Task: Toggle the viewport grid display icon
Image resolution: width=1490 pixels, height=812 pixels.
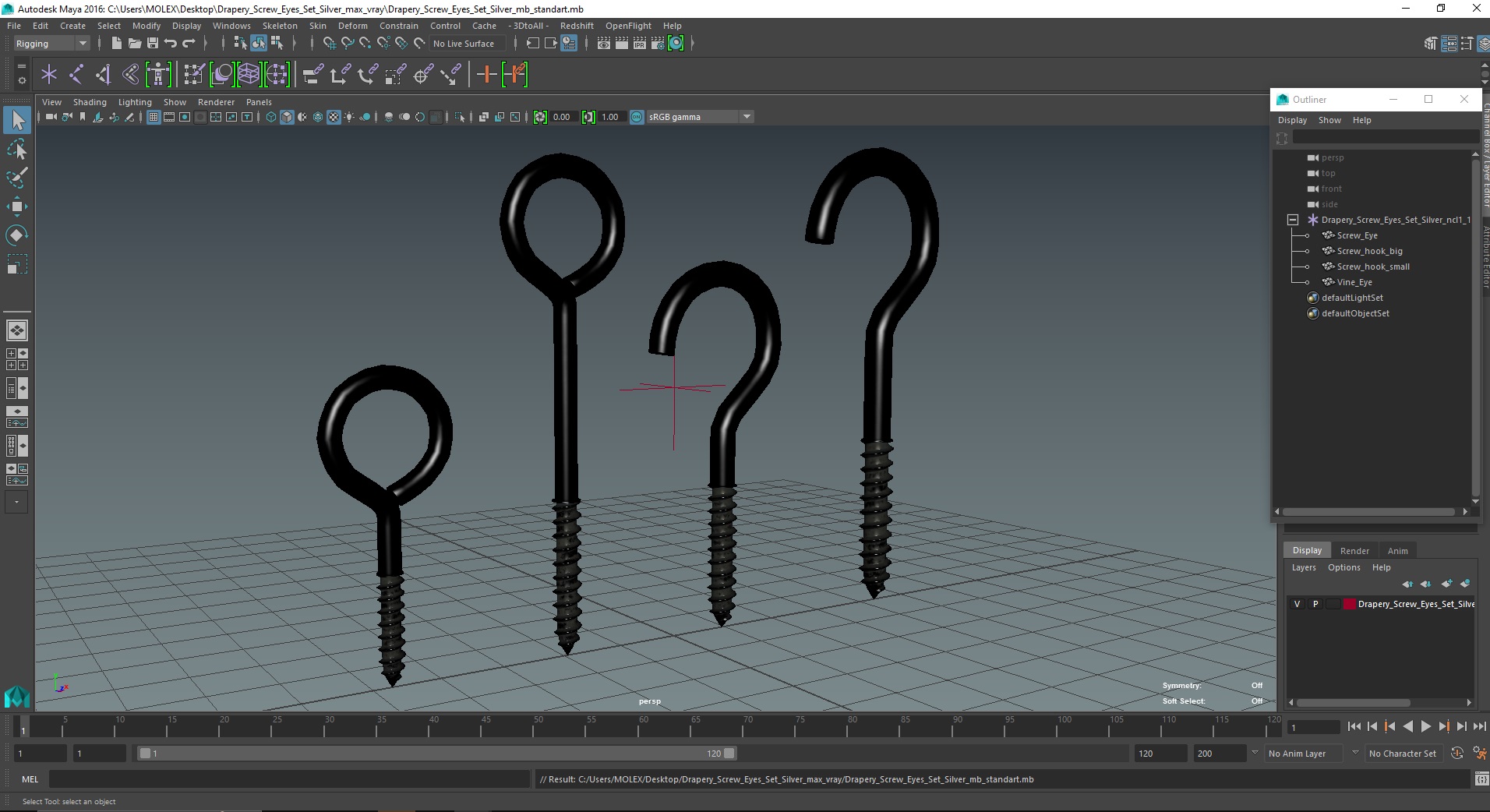Action: tap(154, 117)
